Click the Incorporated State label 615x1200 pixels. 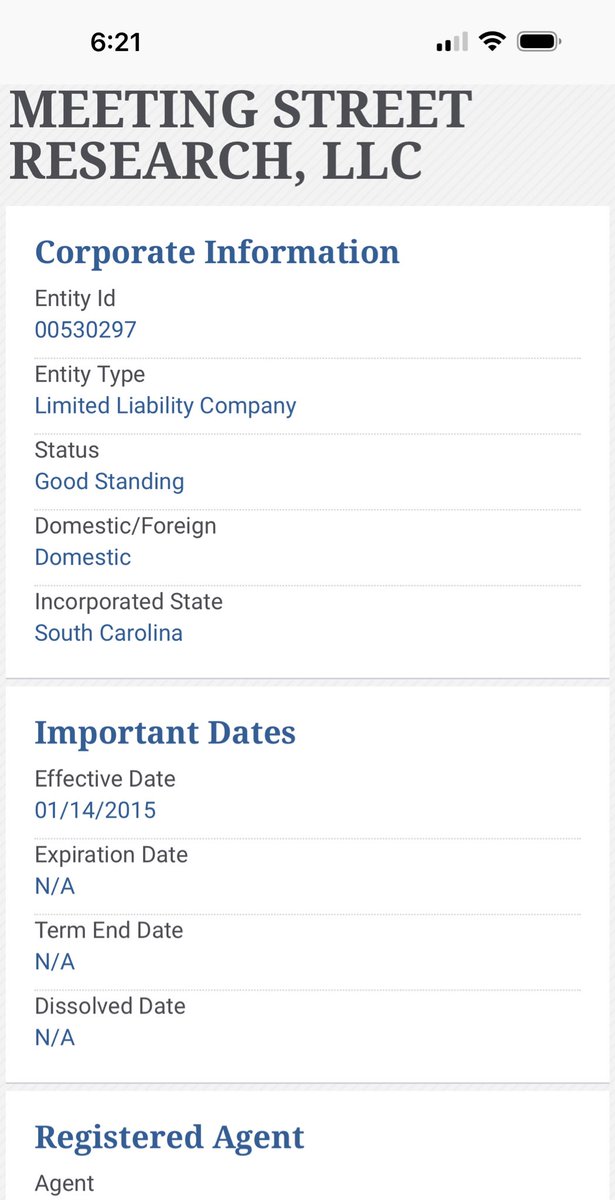(129, 602)
